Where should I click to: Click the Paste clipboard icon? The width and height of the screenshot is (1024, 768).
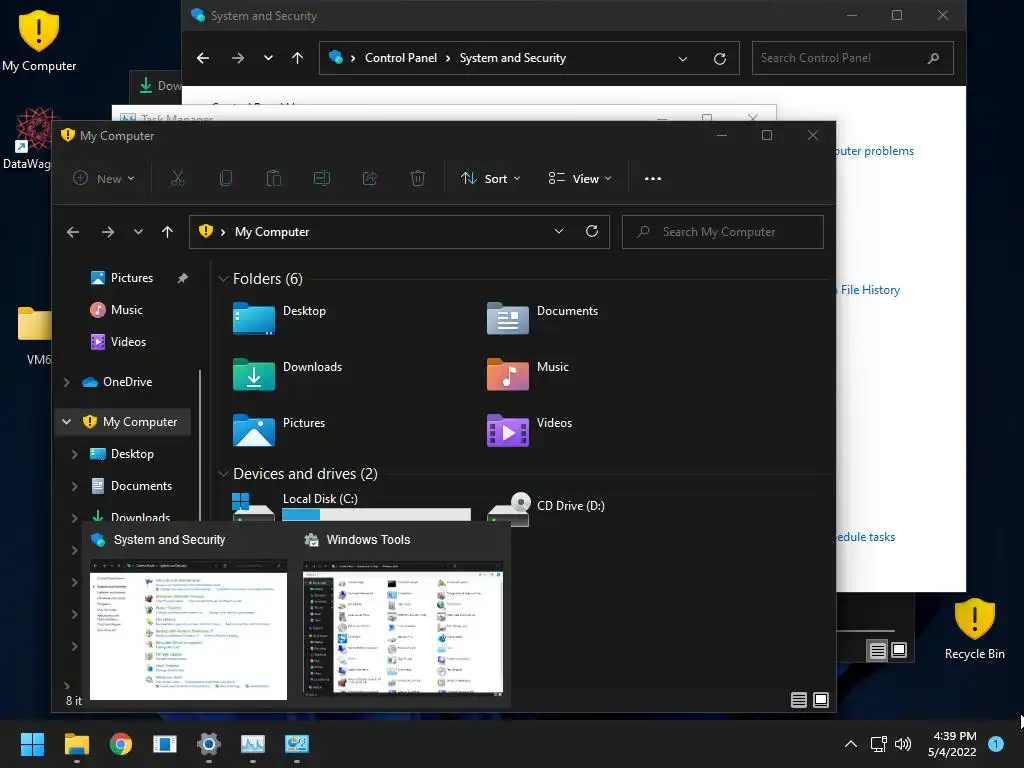pos(274,178)
